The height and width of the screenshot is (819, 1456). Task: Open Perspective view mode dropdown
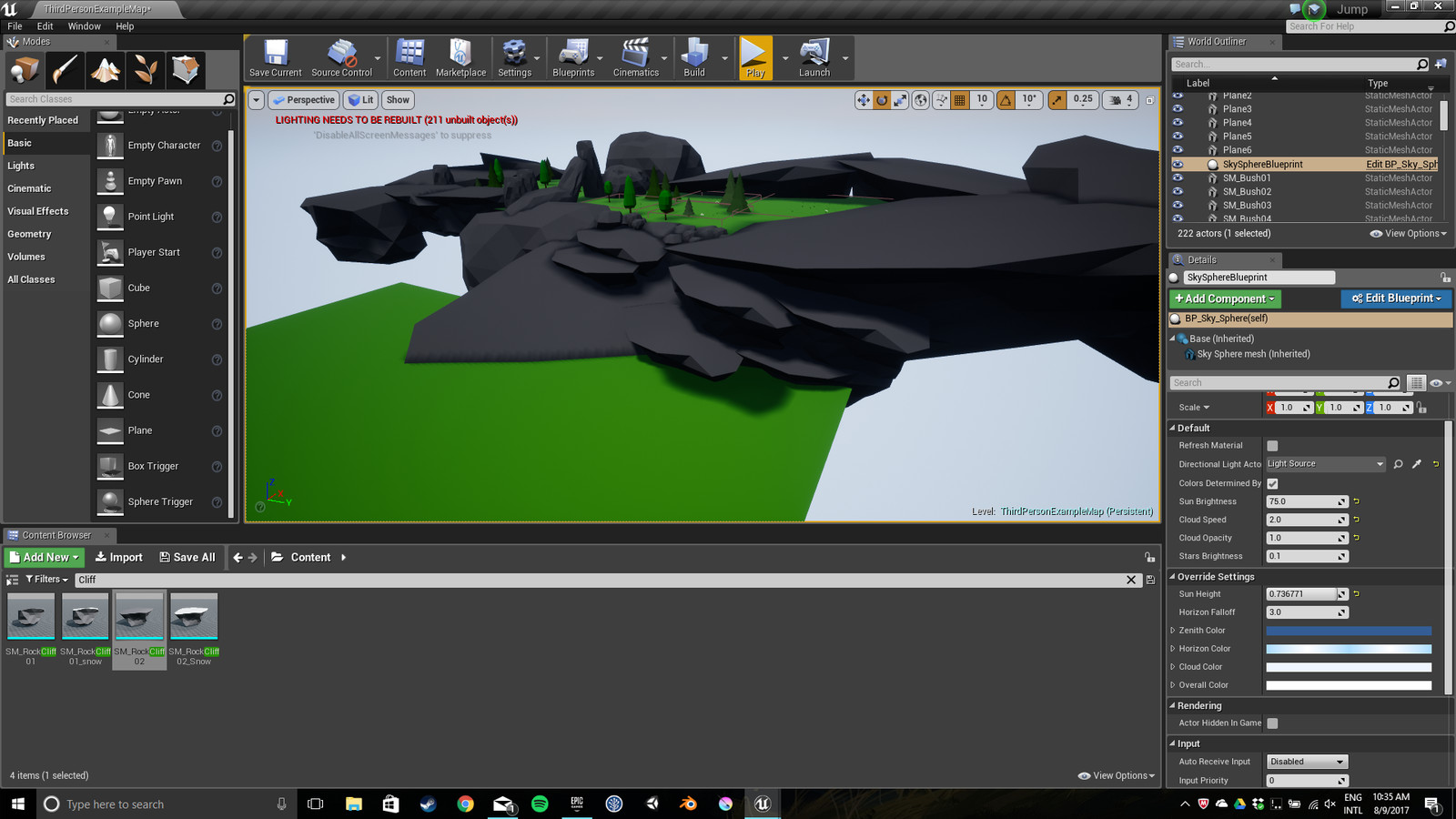tap(304, 100)
